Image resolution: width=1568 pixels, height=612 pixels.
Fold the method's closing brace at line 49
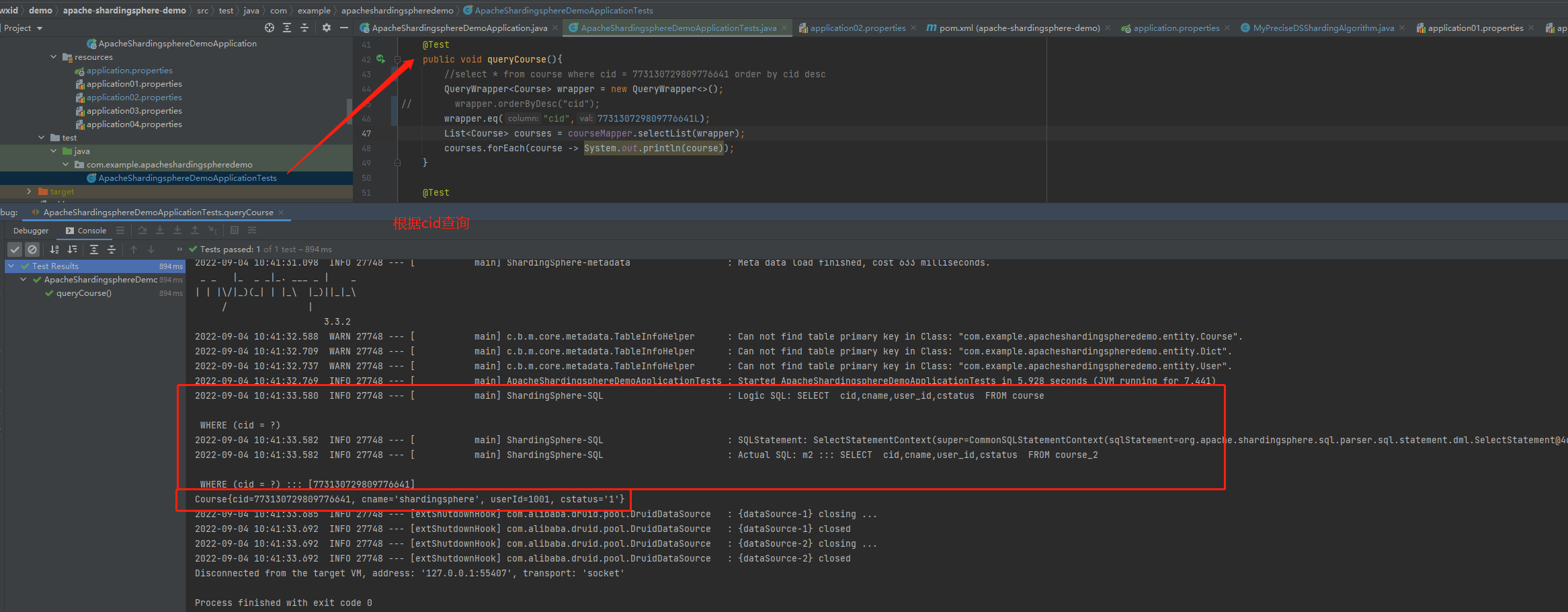[x=397, y=163]
